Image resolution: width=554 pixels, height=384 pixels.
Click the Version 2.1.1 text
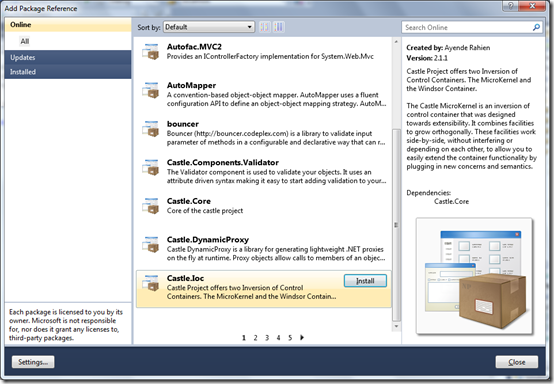427,58
